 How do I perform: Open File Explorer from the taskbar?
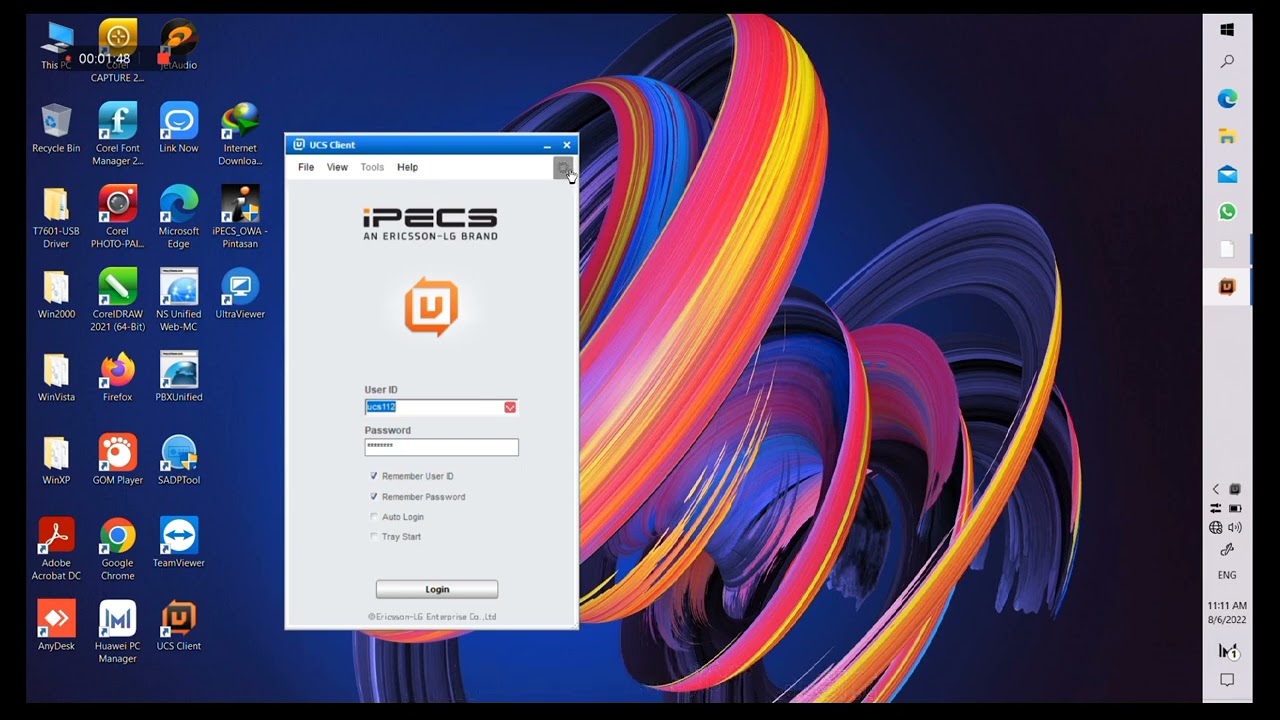click(1227, 136)
